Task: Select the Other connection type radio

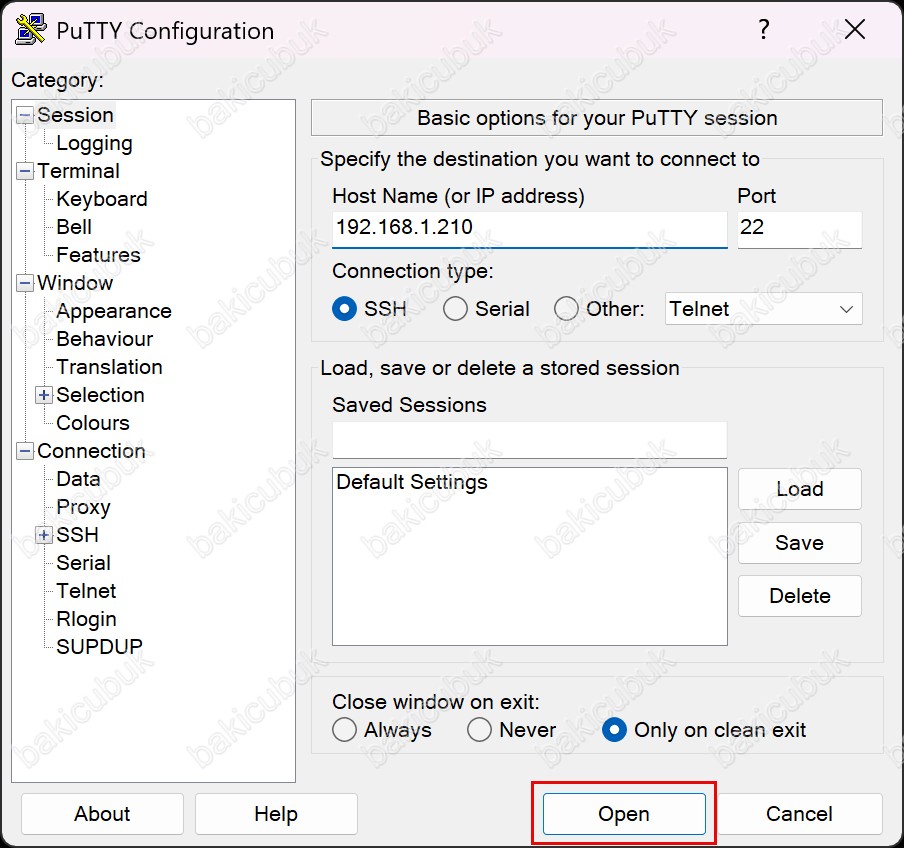Action: (566, 309)
